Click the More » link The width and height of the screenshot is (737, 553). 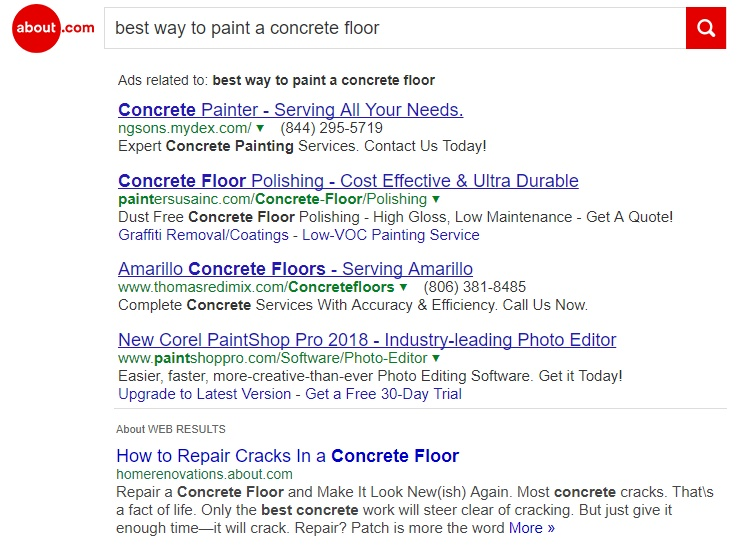(x=531, y=527)
